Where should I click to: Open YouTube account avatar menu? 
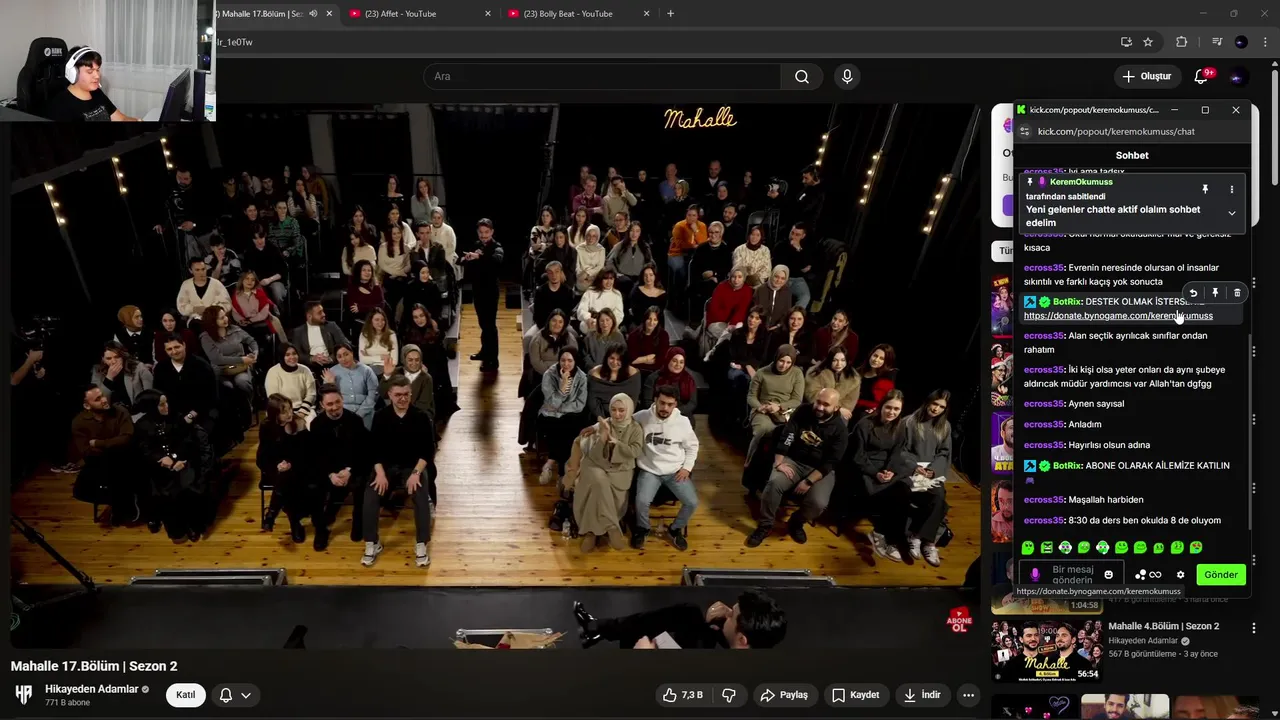(x=1237, y=76)
